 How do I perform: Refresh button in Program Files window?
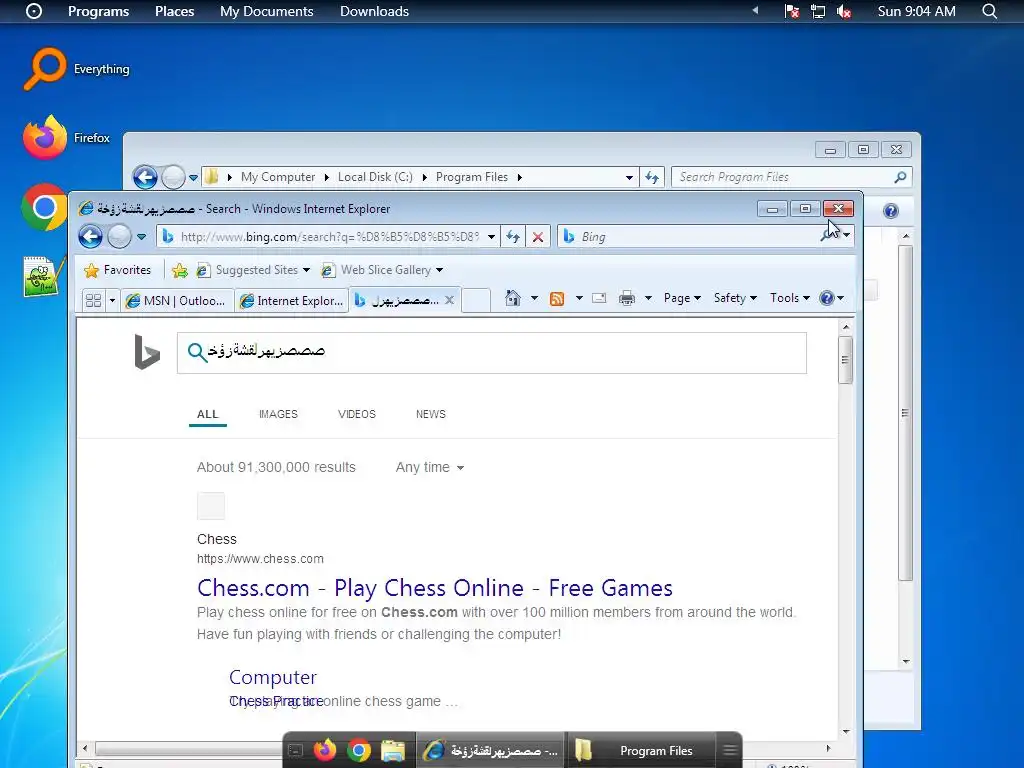652,177
